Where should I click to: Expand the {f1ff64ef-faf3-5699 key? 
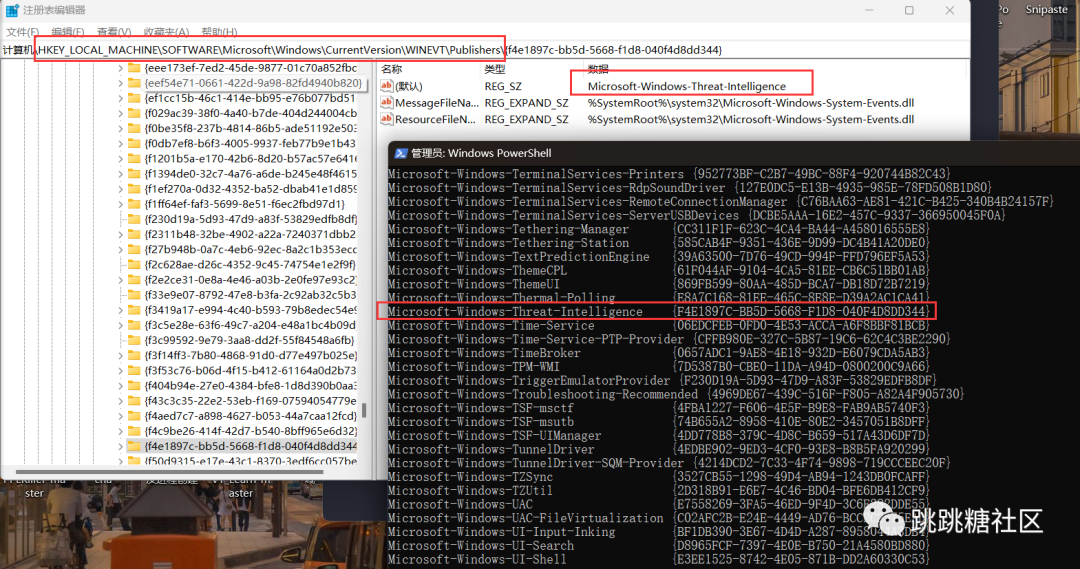[x=120, y=204]
